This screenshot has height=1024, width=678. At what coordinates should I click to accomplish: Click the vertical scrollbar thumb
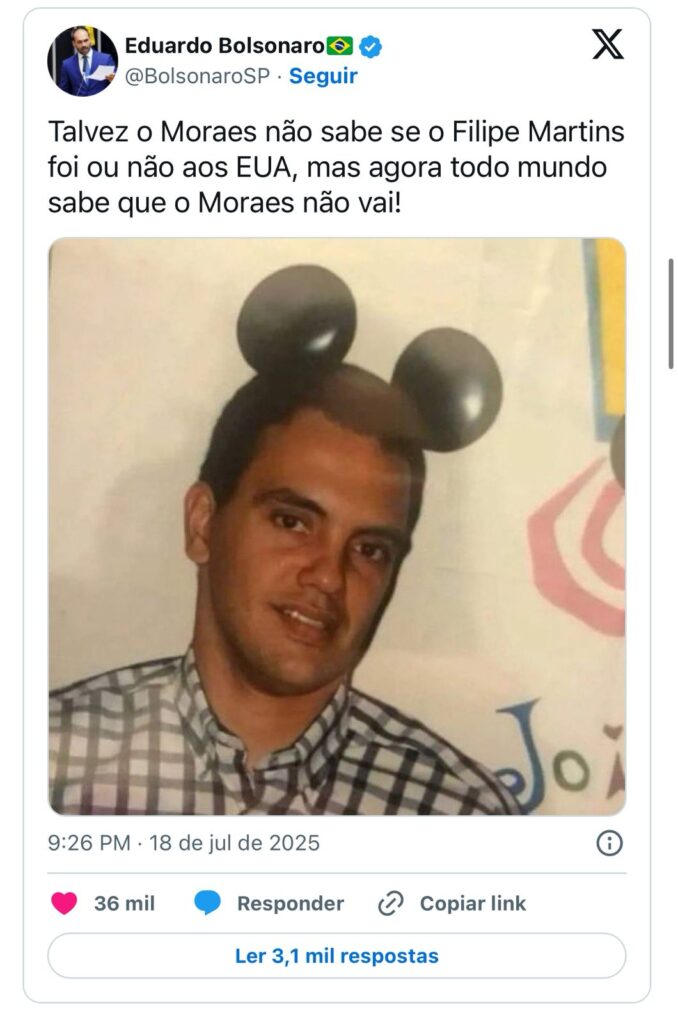(671, 314)
